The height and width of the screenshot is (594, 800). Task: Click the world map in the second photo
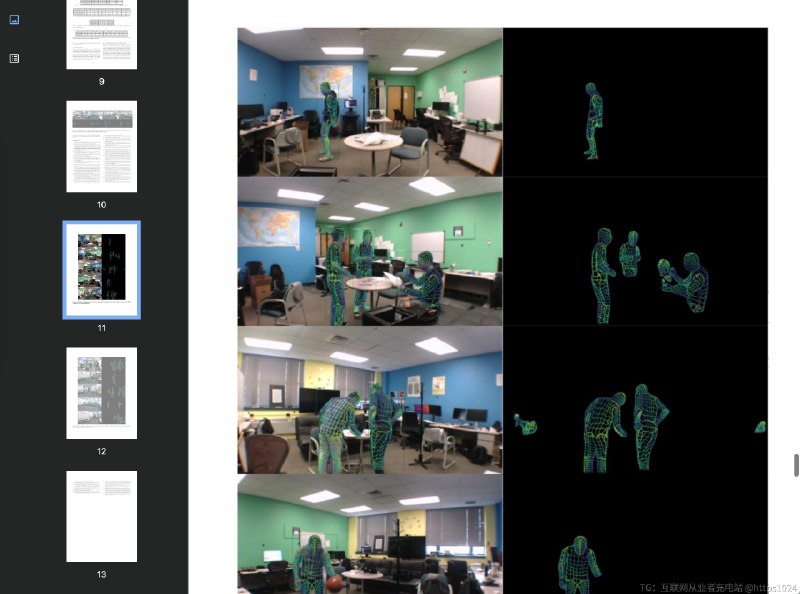tap(270, 226)
